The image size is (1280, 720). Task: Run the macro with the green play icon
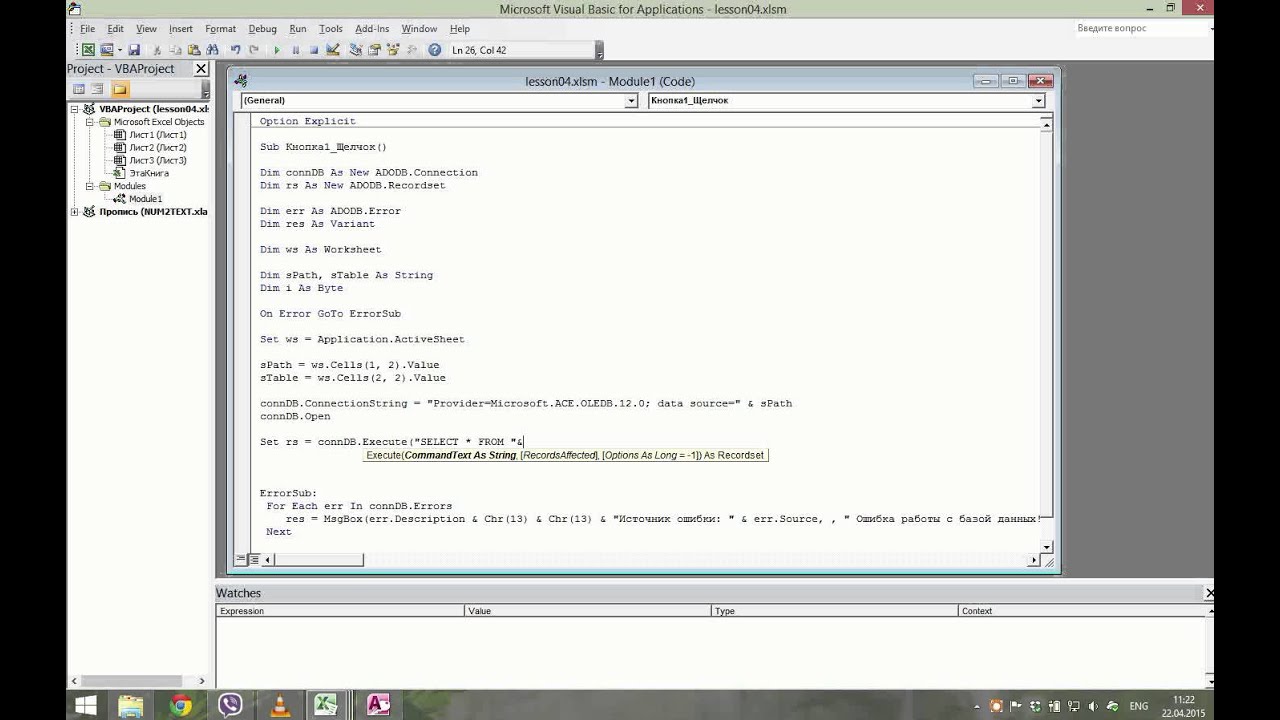click(x=277, y=49)
